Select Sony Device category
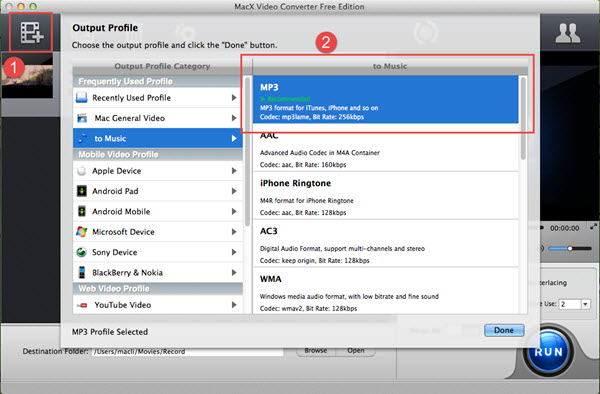The width and height of the screenshot is (600, 394). click(158, 252)
